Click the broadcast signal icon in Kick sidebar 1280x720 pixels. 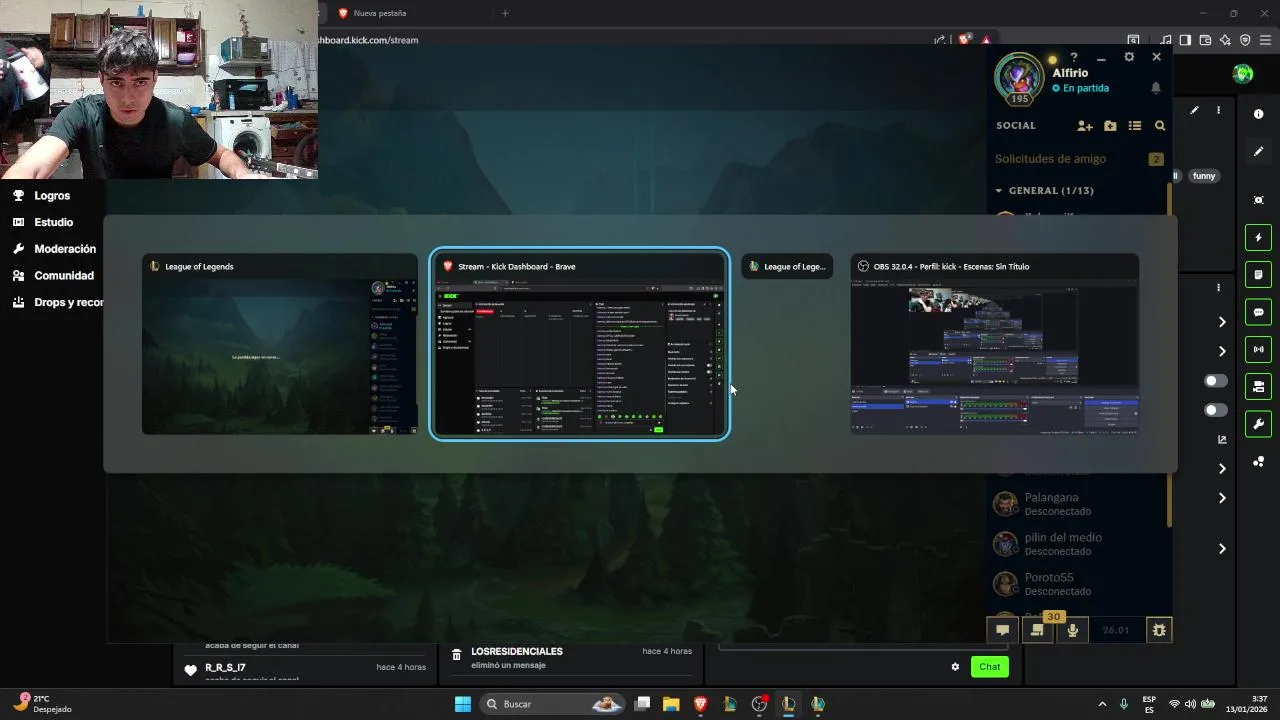click(x=1259, y=349)
